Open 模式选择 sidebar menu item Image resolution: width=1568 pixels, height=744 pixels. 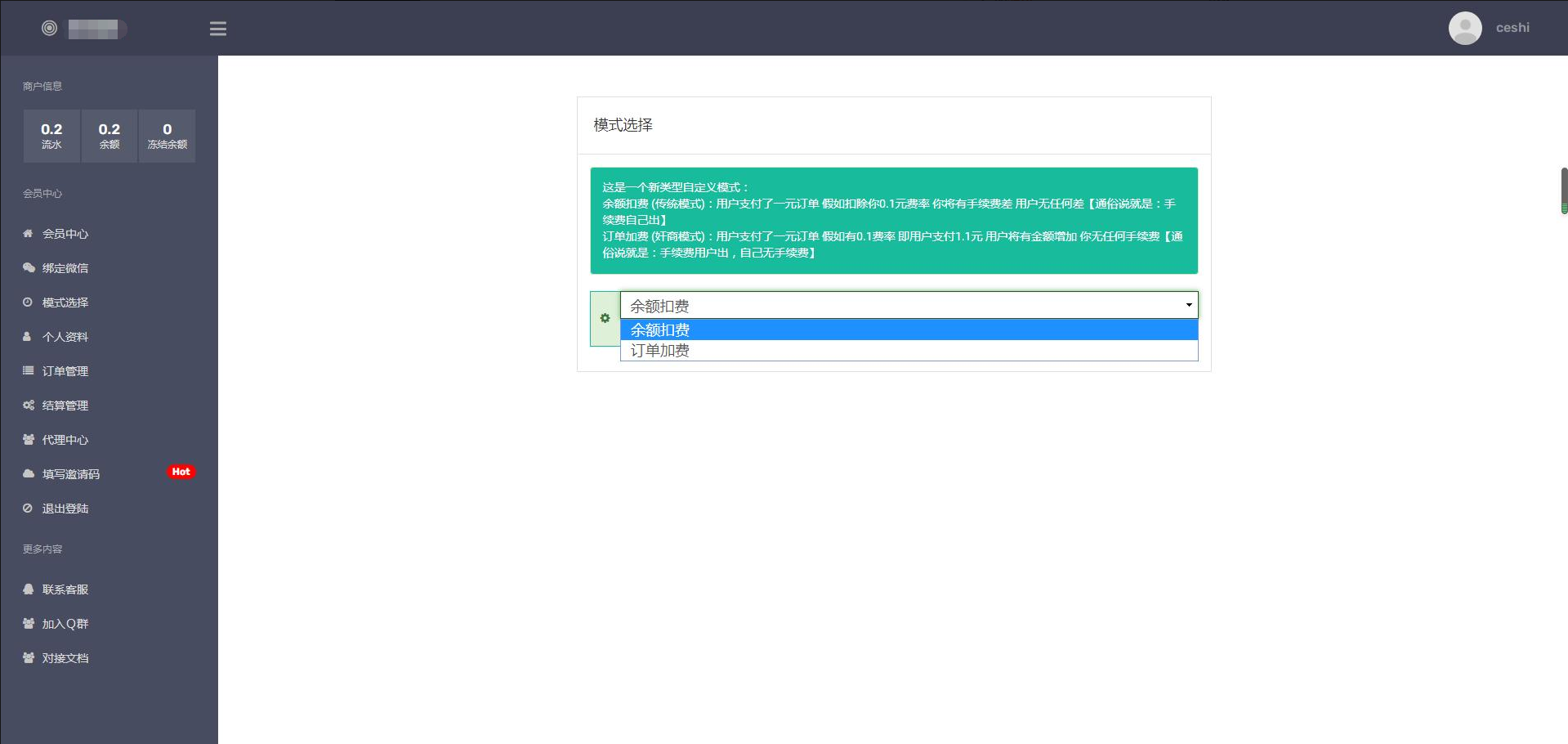[65, 303]
